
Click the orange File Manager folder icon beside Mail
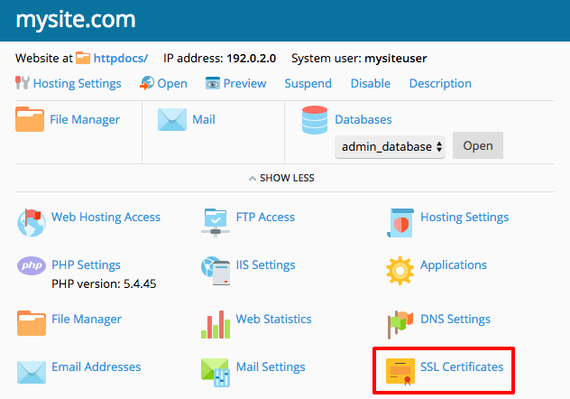point(30,119)
